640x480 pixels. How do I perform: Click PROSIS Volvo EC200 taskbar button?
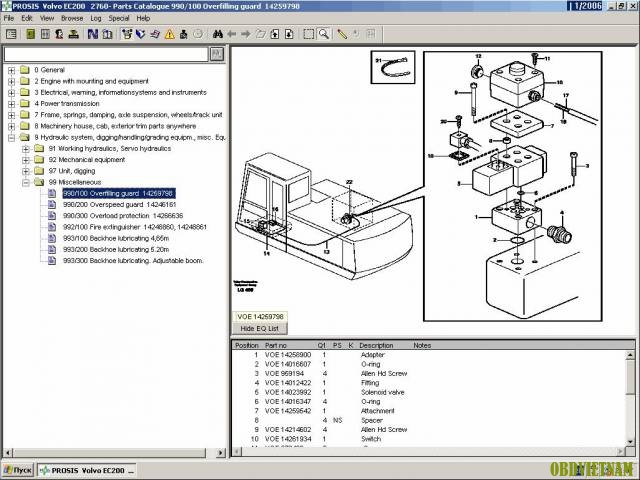click(x=87, y=470)
